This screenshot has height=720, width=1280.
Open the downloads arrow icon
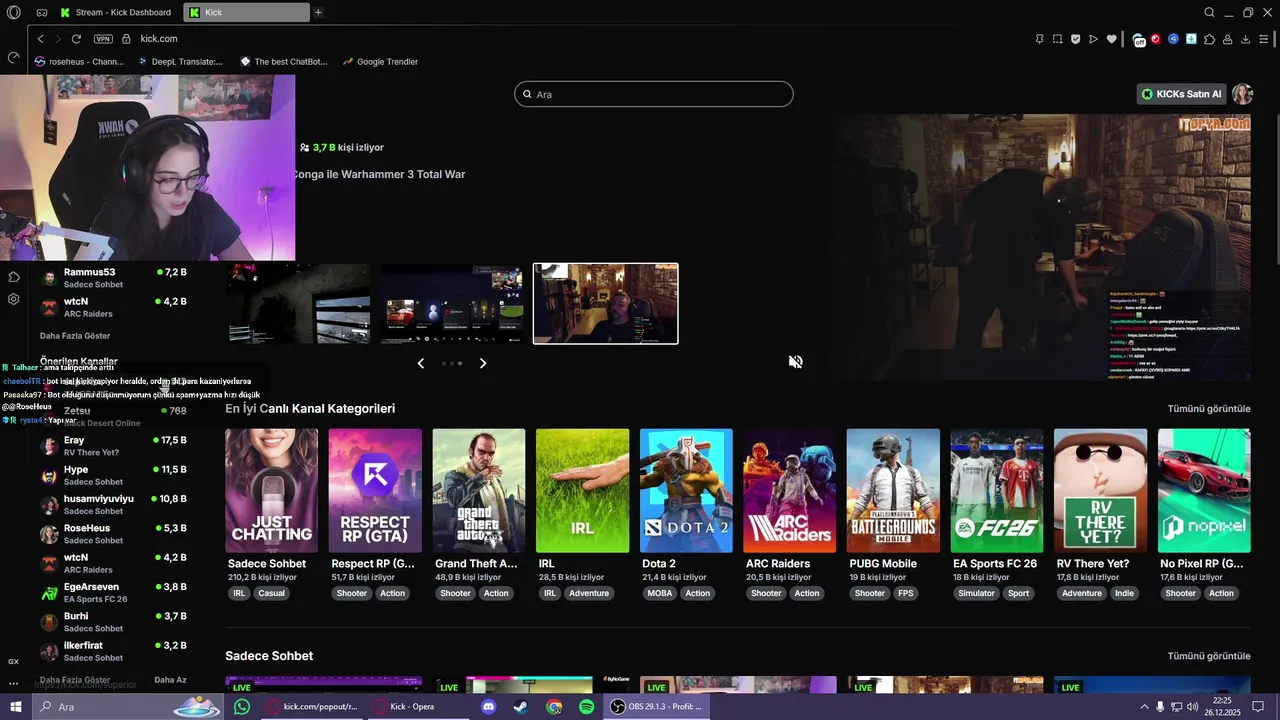point(1246,39)
